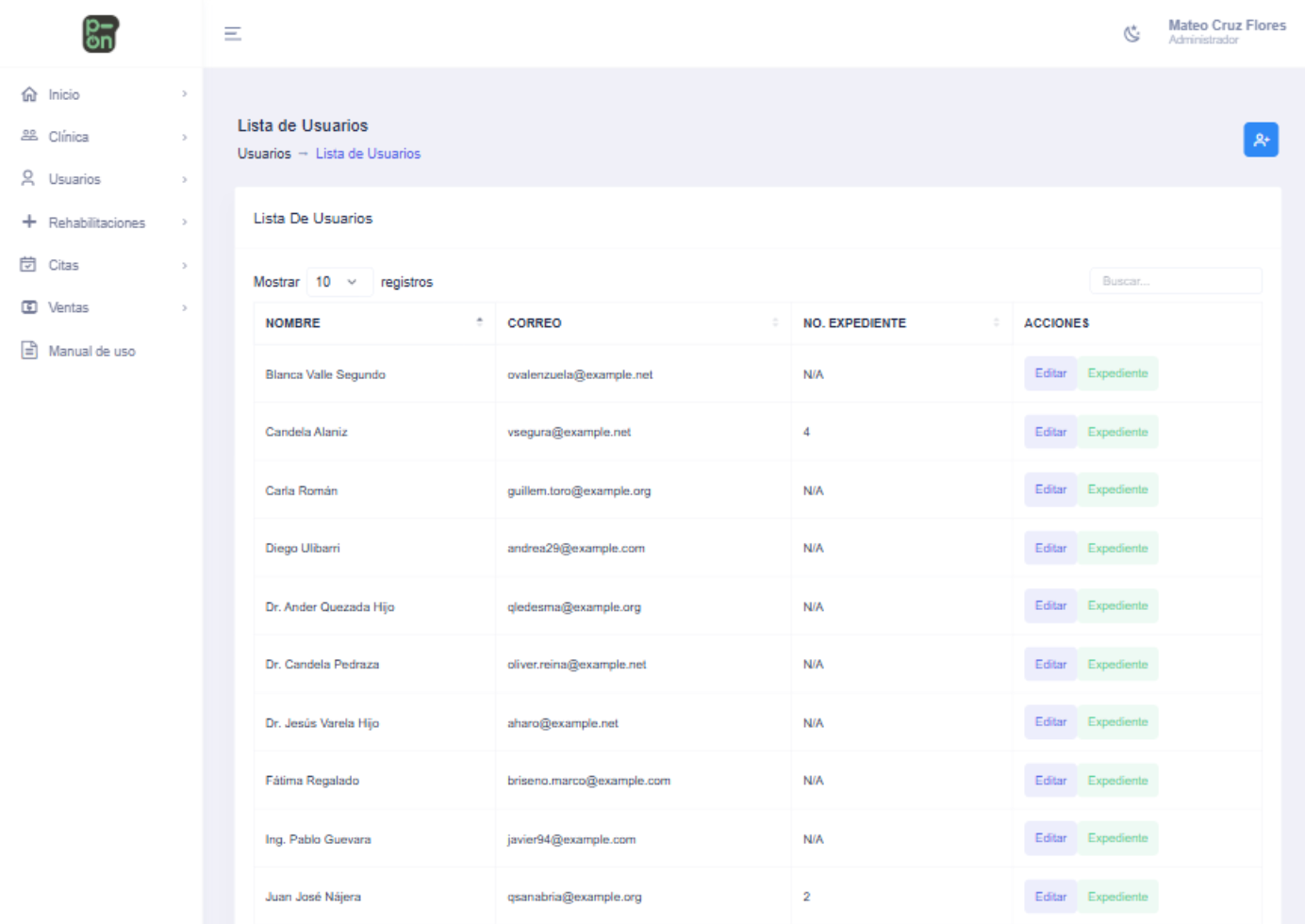The width and height of the screenshot is (1305, 924).
Task: Click the Rehabilitaciones plus icon
Action: coord(29,222)
